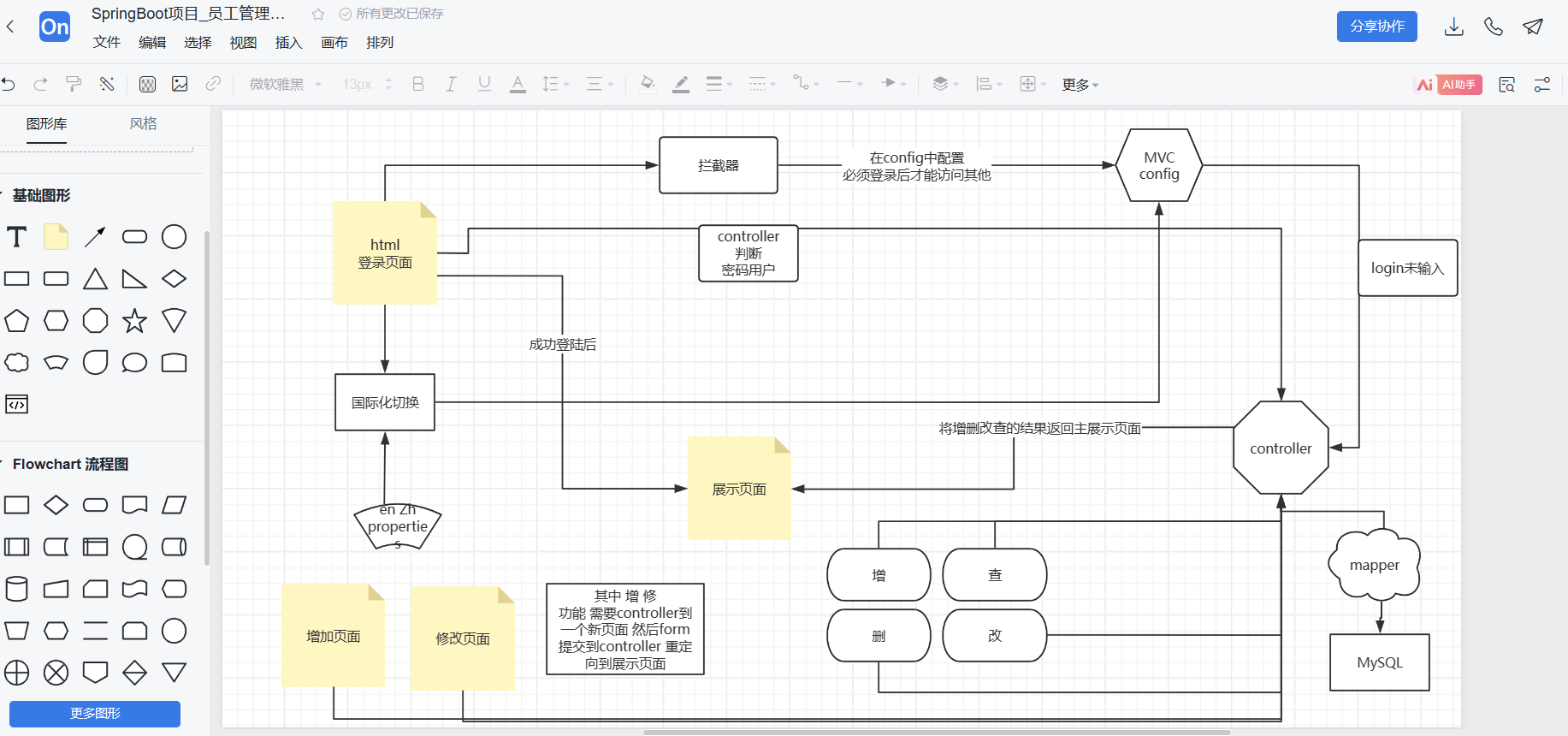Open the 选择 menu
The height and width of the screenshot is (736, 1568).
198,42
